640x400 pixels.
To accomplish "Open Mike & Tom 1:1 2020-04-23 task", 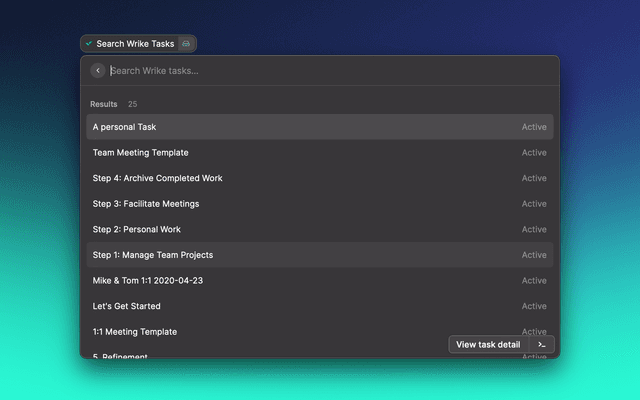I will [148, 281].
